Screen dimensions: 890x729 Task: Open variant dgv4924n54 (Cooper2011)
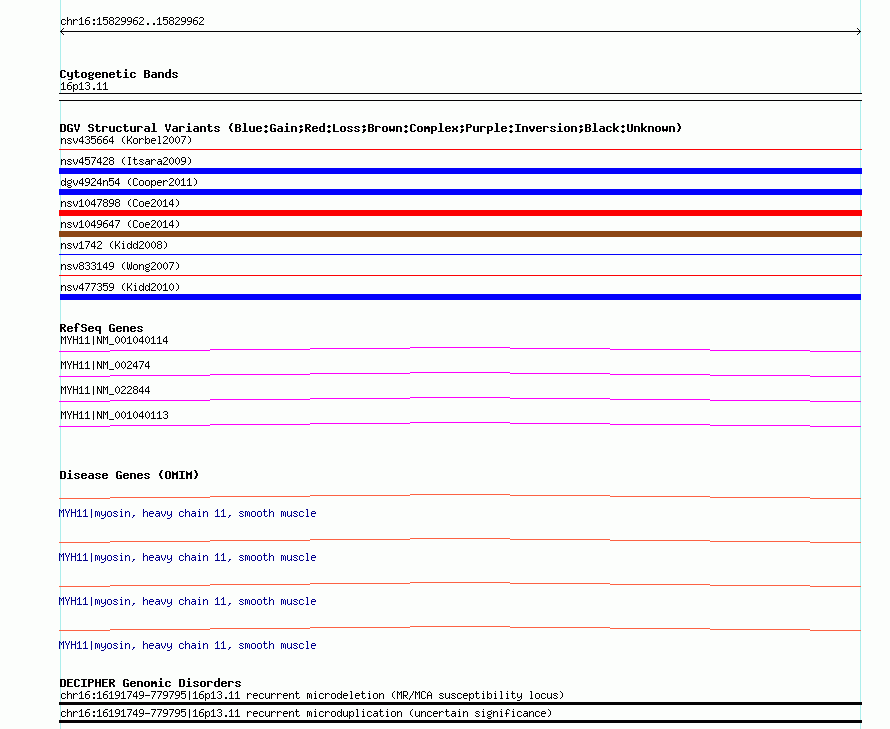pyautogui.click(x=129, y=182)
